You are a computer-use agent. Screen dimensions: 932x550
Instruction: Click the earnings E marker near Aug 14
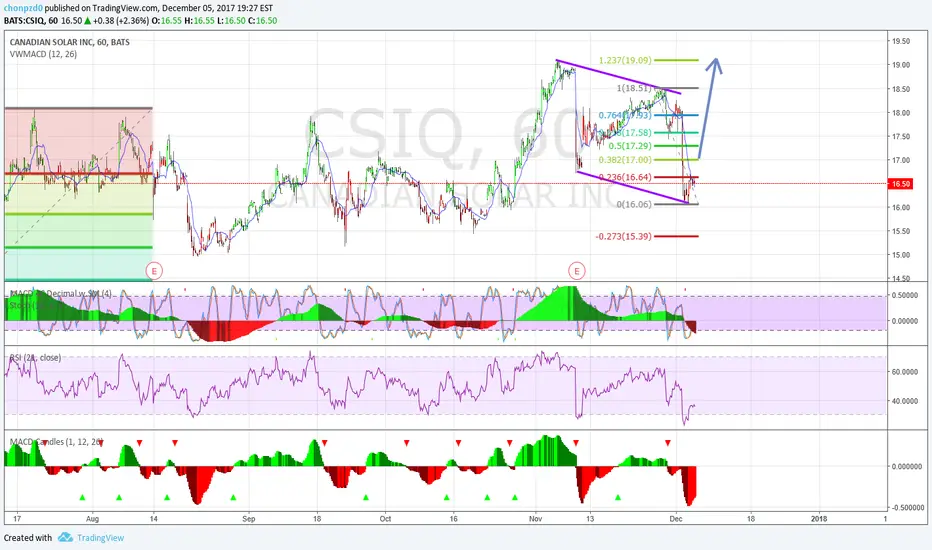pyautogui.click(x=154, y=271)
